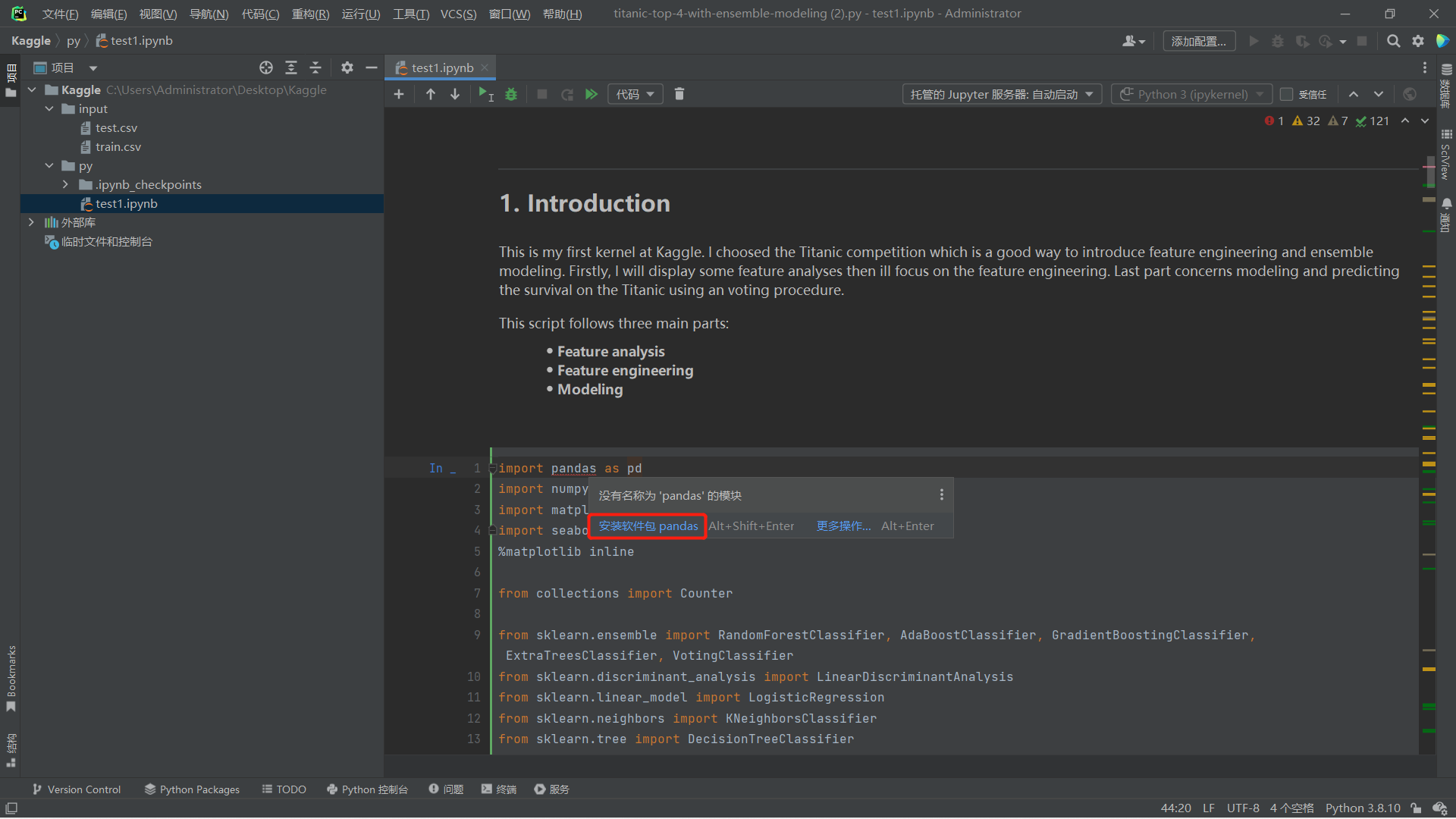
Task: Expand all in project tree
Action: click(291, 67)
